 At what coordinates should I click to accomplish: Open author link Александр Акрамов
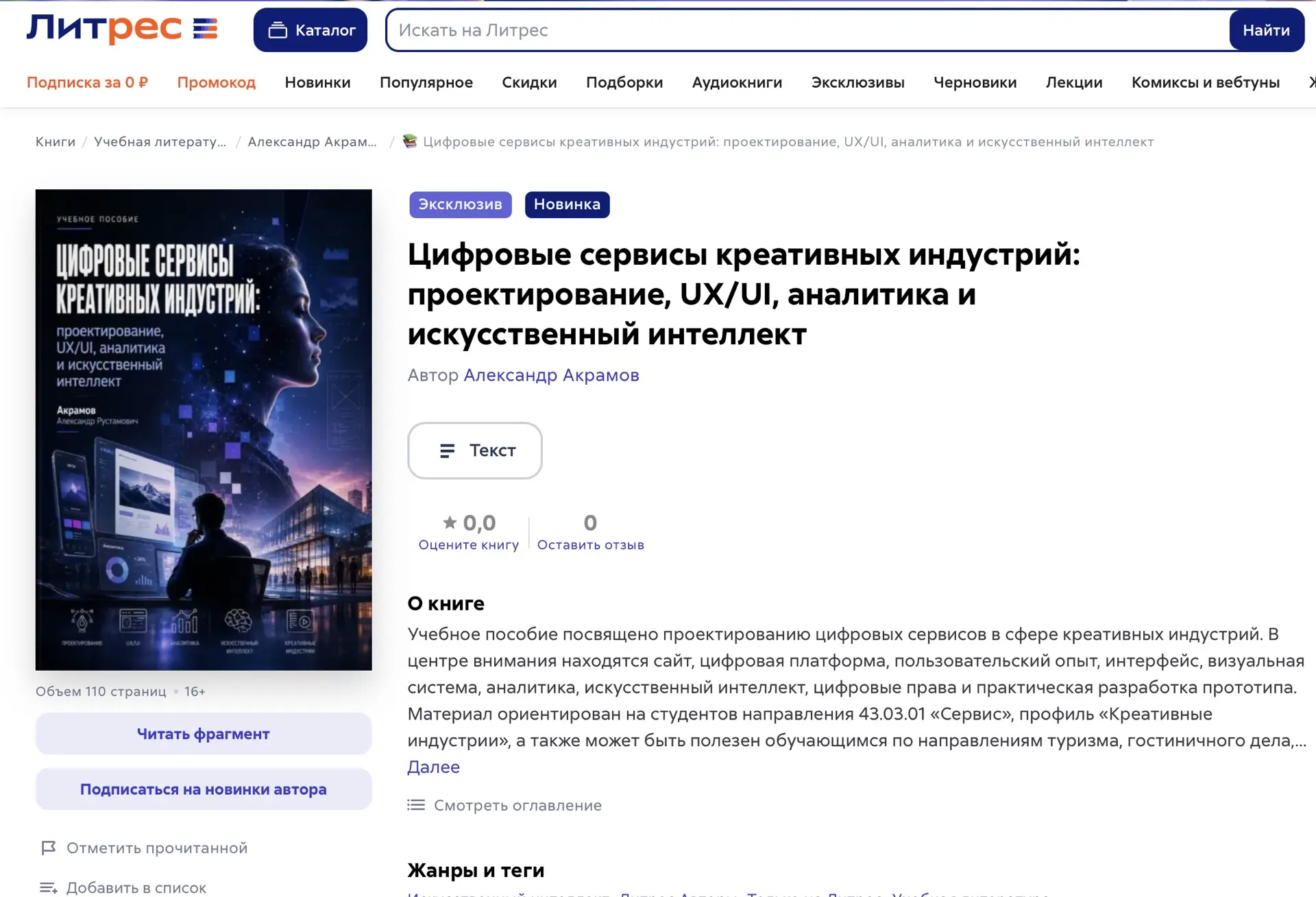point(551,375)
